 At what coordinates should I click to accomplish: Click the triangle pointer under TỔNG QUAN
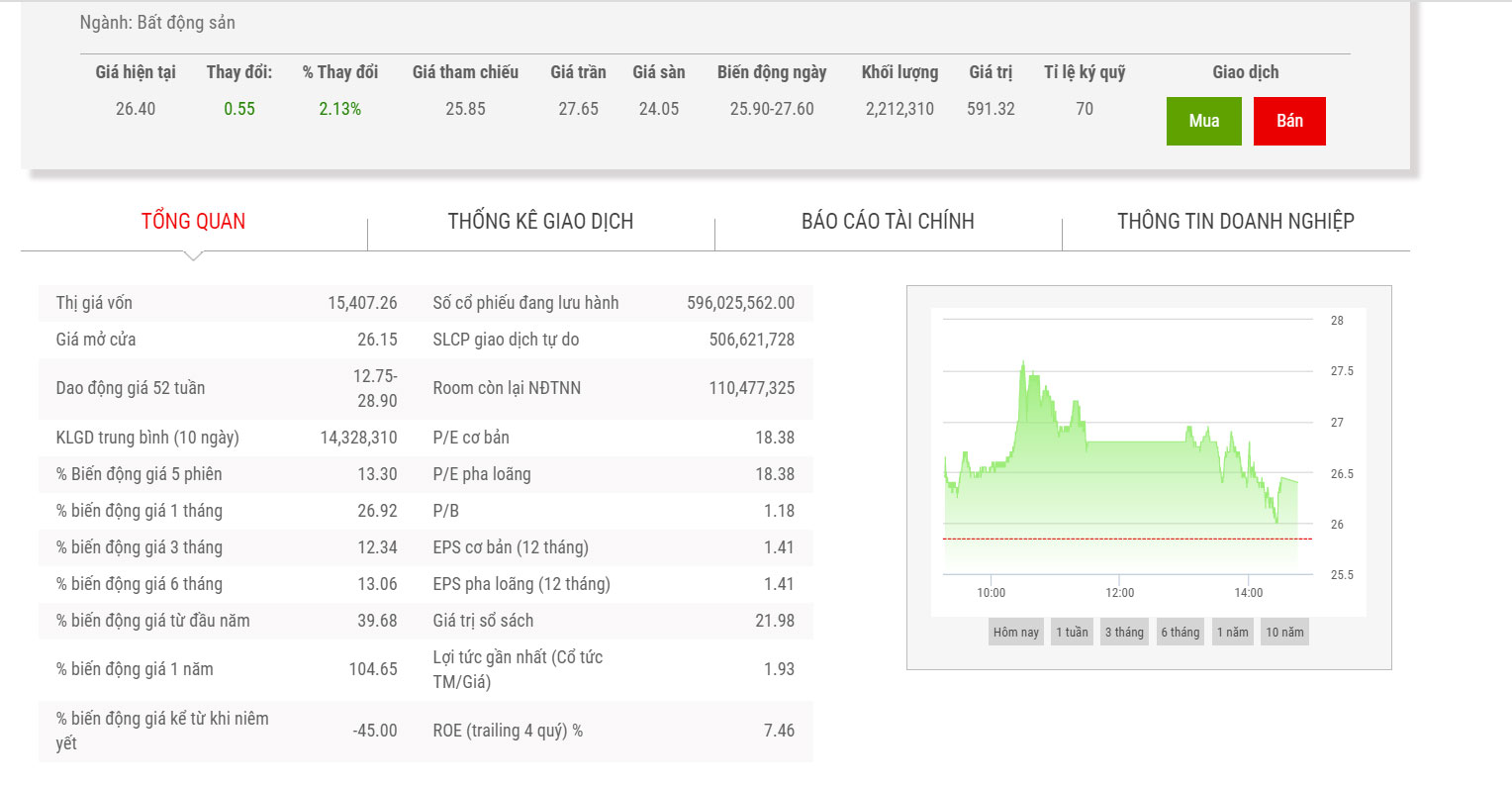tap(194, 255)
